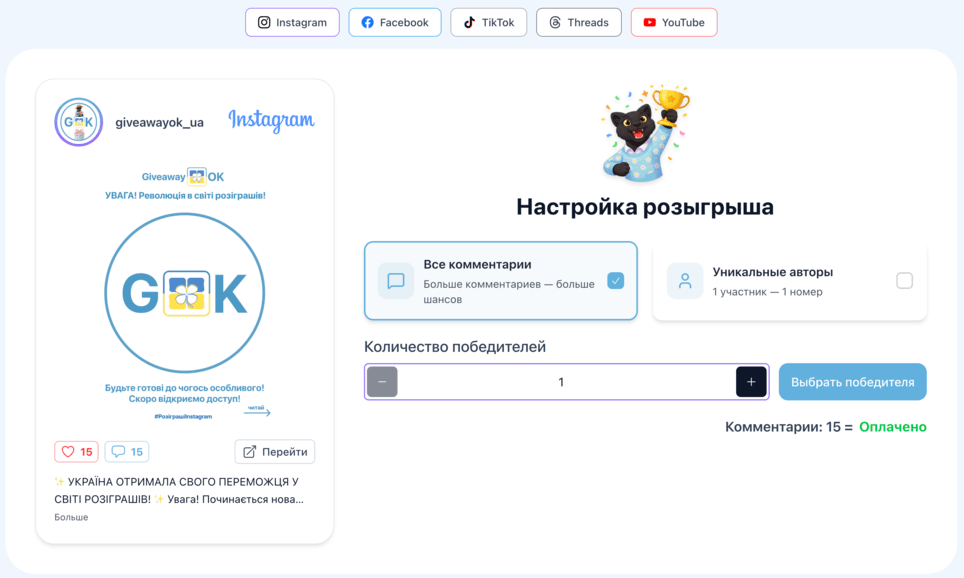This screenshot has width=964, height=578.
Task: Open the TikTok tab
Action: pos(489,23)
